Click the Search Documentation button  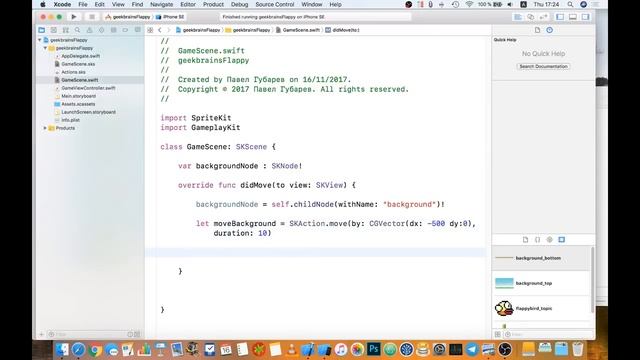pyautogui.click(x=543, y=66)
